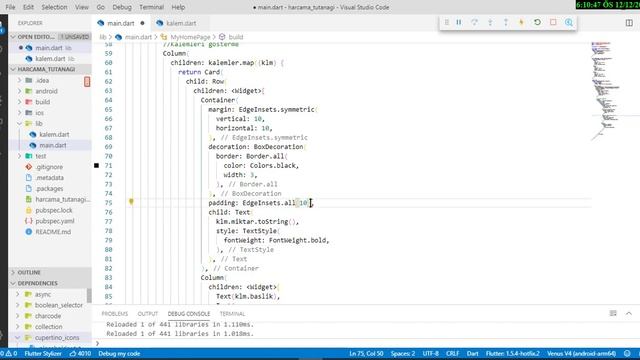Open the File menu
640x360 pixels.
coord(10,7)
